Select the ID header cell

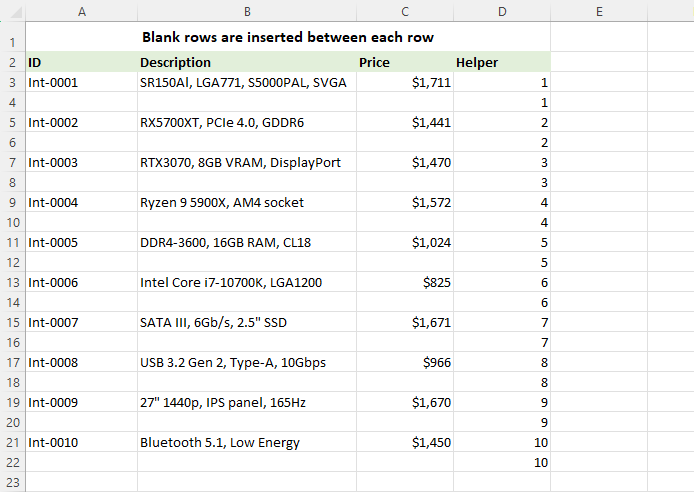click(81, 62)
